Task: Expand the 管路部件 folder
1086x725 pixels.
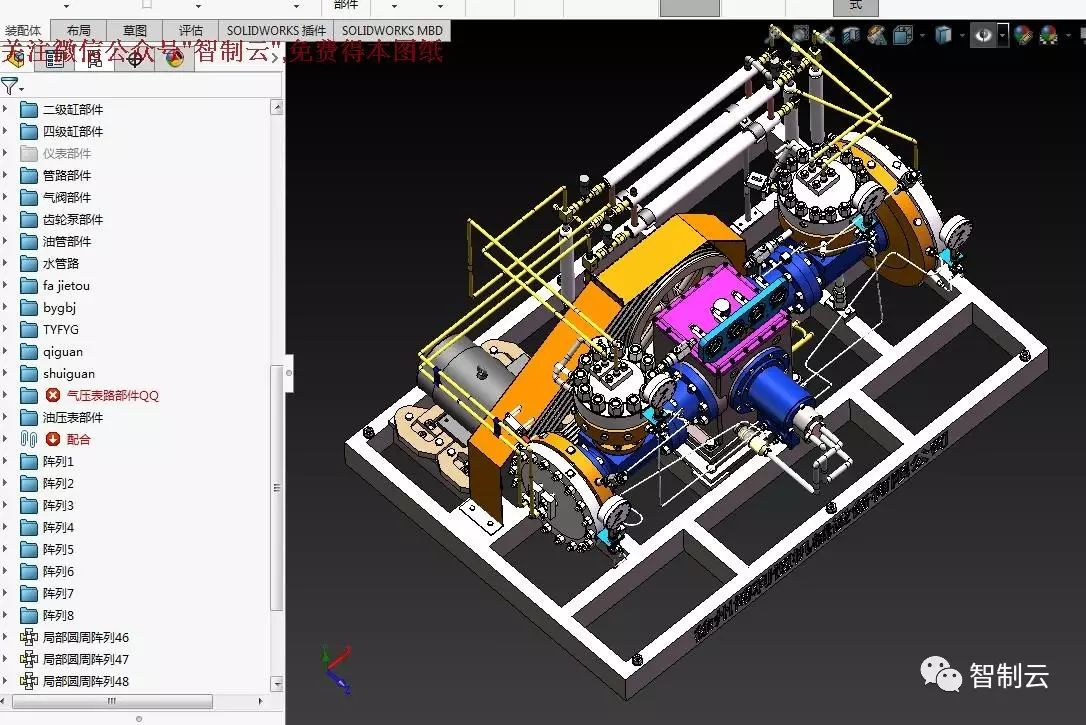Action: click(6, 174)
